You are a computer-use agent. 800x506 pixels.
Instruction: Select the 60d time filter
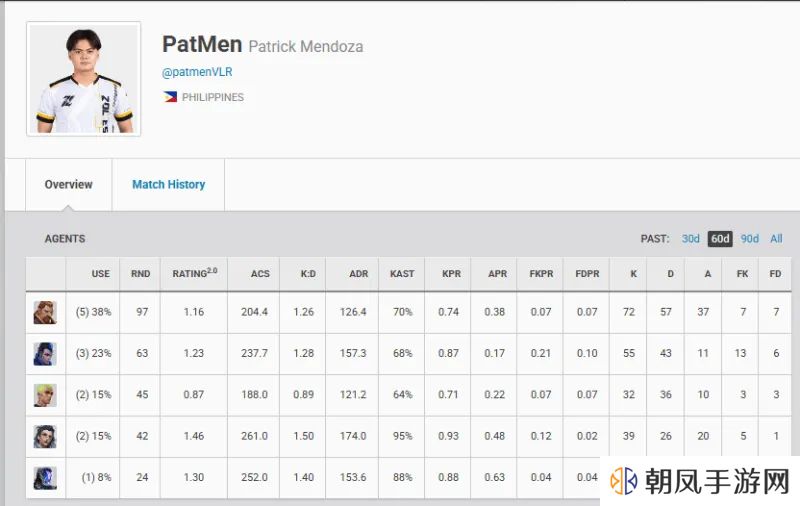tap(720, 239)
